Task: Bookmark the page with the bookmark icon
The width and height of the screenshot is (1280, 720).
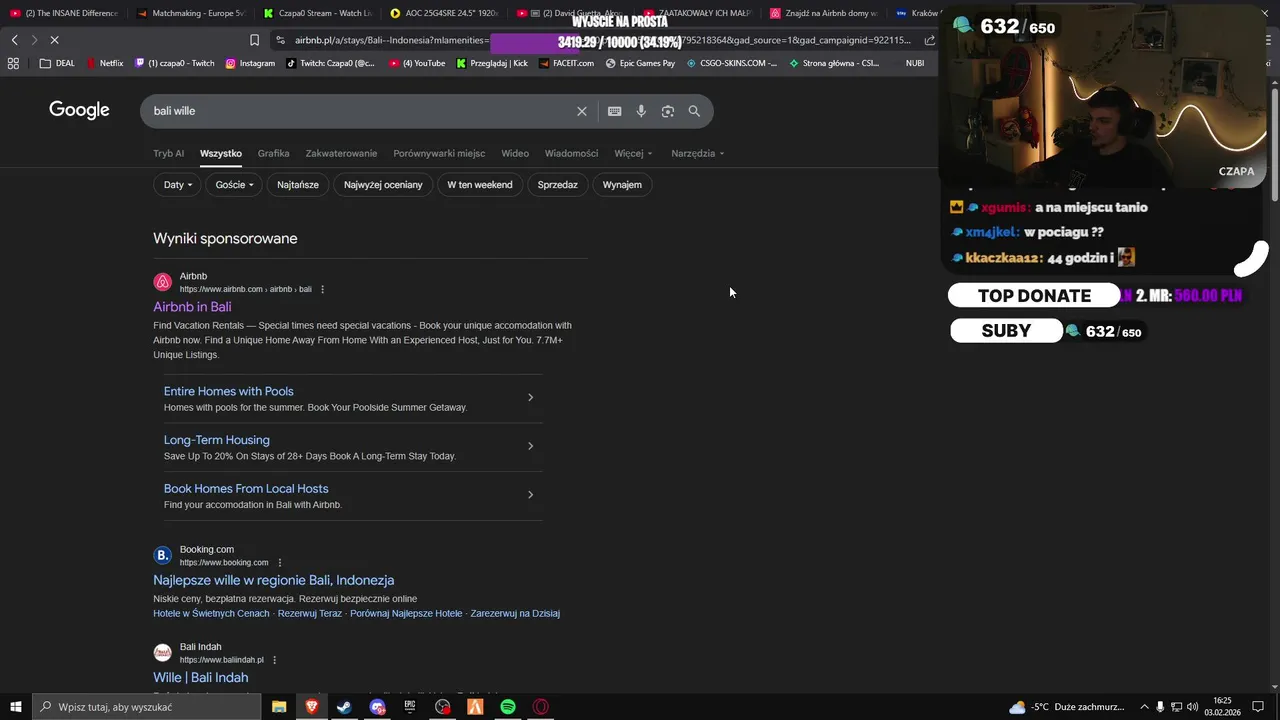Action: [x=254, y=40]
